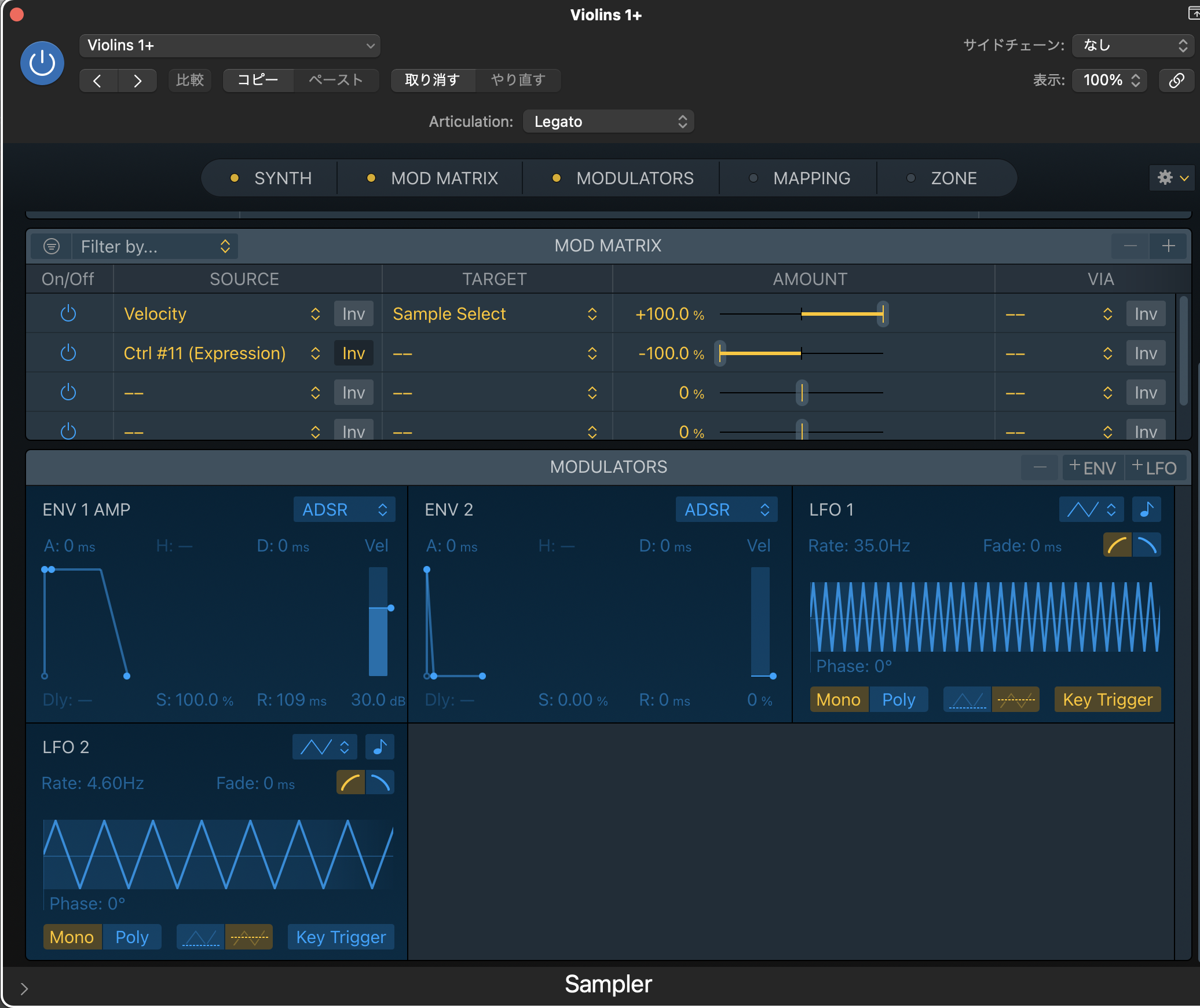1200x1008 pixels.
Task: Open ENV 1 AMP ADSR type menu
Action: 344,510
